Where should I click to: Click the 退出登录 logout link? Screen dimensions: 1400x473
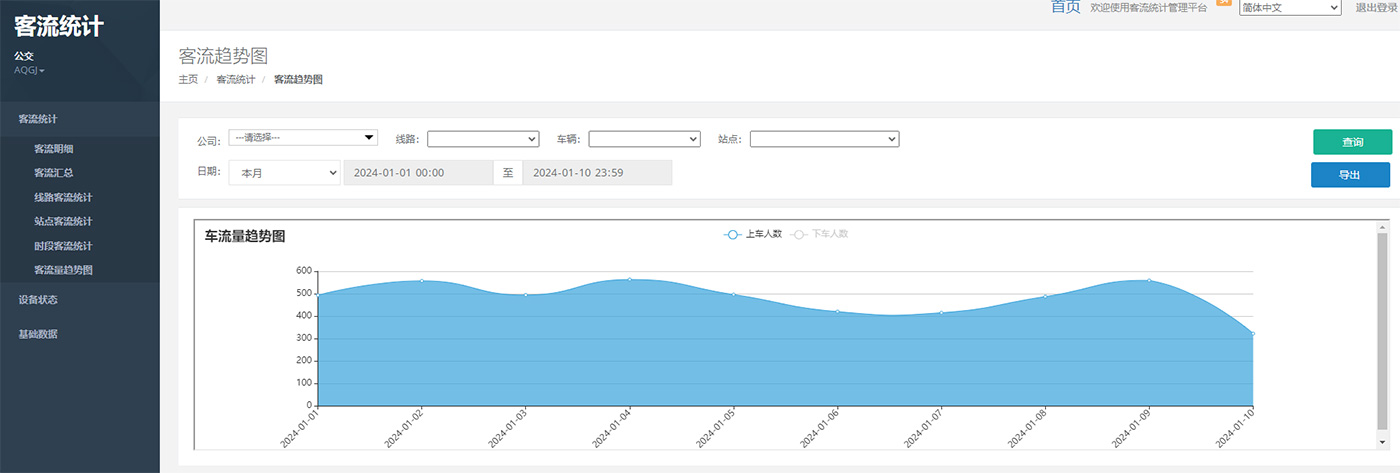[x=1377, y=8]
